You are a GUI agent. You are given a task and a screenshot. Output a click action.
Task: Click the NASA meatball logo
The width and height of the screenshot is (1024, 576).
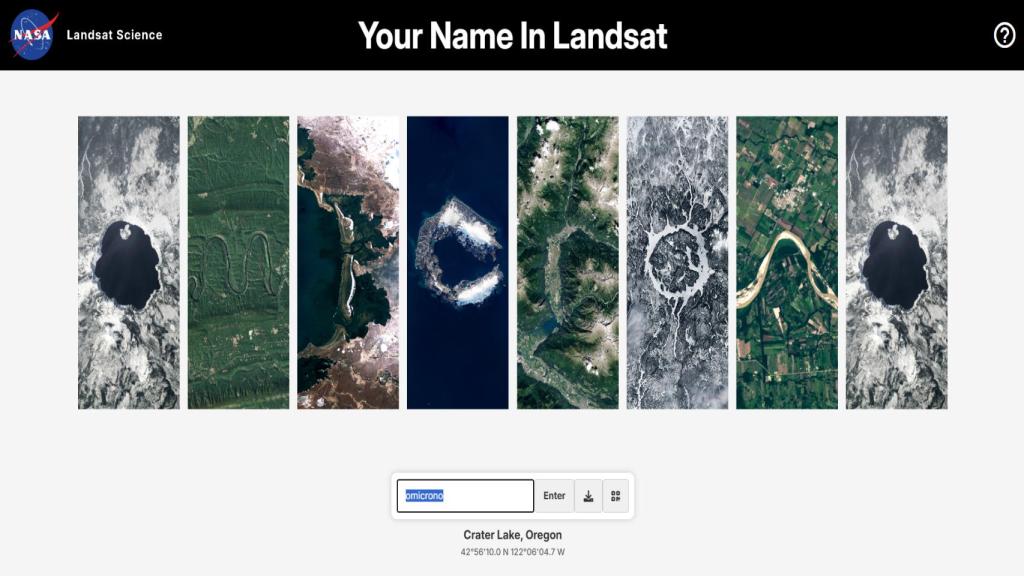(x=32, y=35)
